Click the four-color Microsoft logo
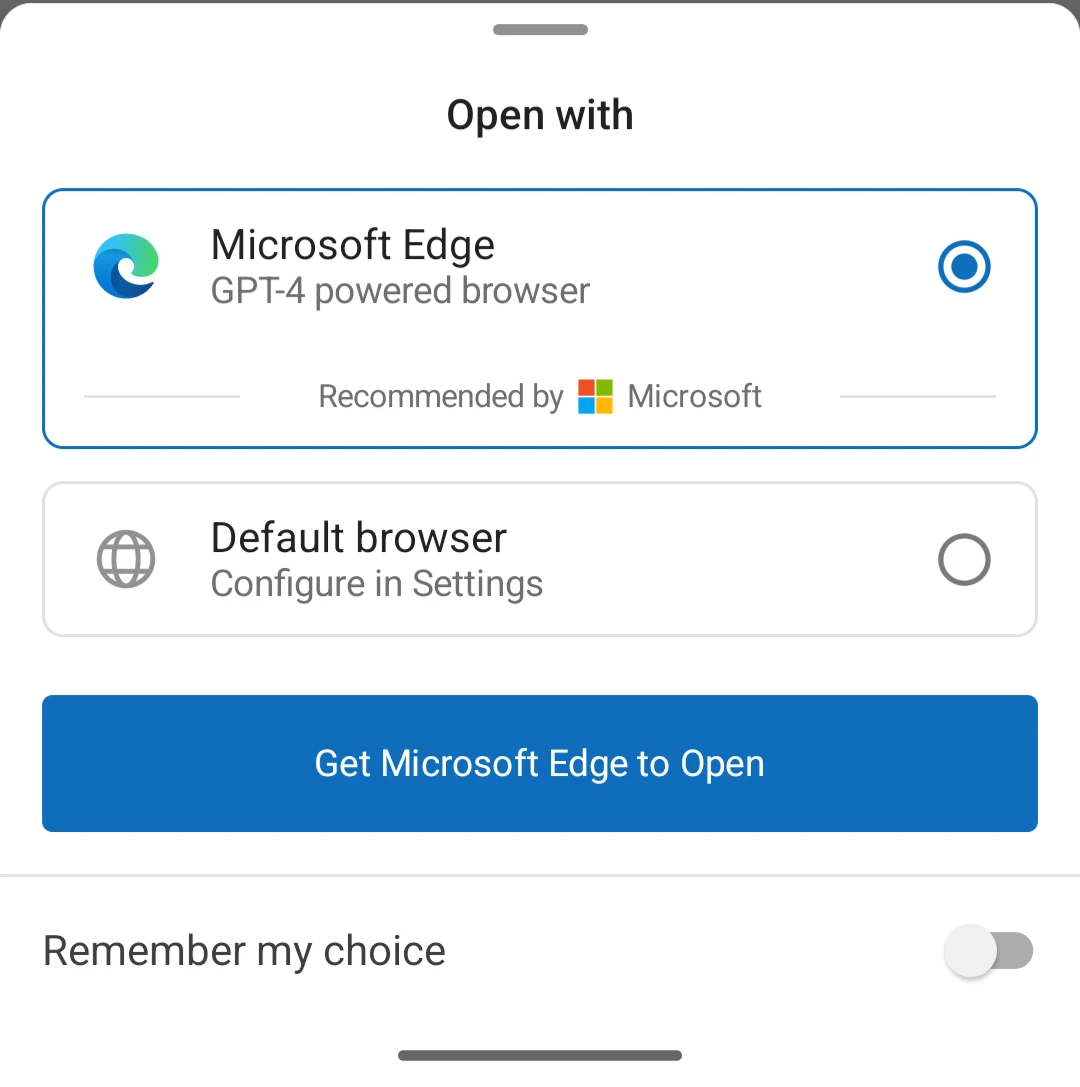This screenshot has width=1080, height=1087. tap(595, 397)
